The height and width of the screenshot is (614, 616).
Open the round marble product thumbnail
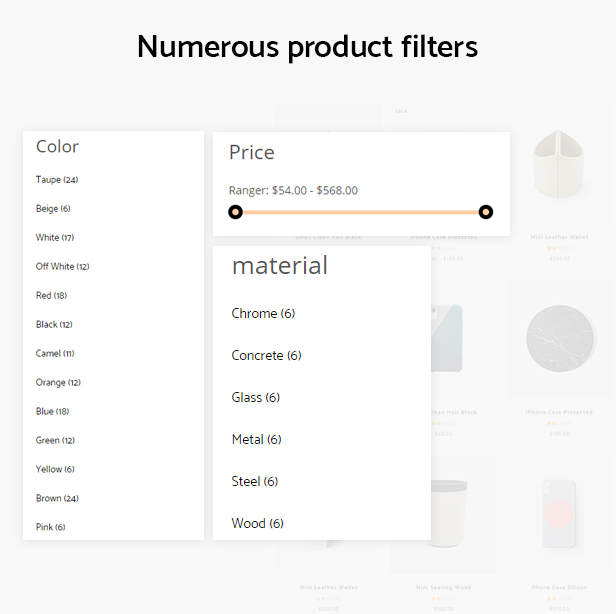pyautogui.click(x=561, y=338)
